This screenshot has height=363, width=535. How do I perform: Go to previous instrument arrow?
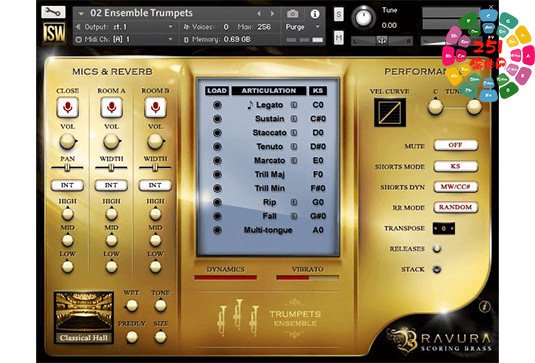point(259,14)
